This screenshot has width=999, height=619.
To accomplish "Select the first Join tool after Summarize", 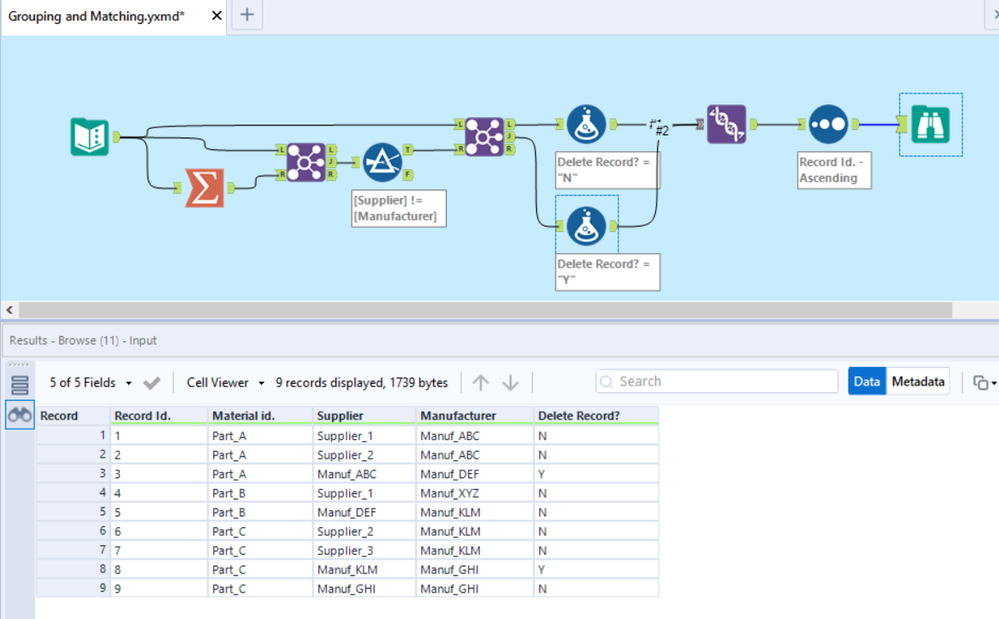I will [306, 162].
